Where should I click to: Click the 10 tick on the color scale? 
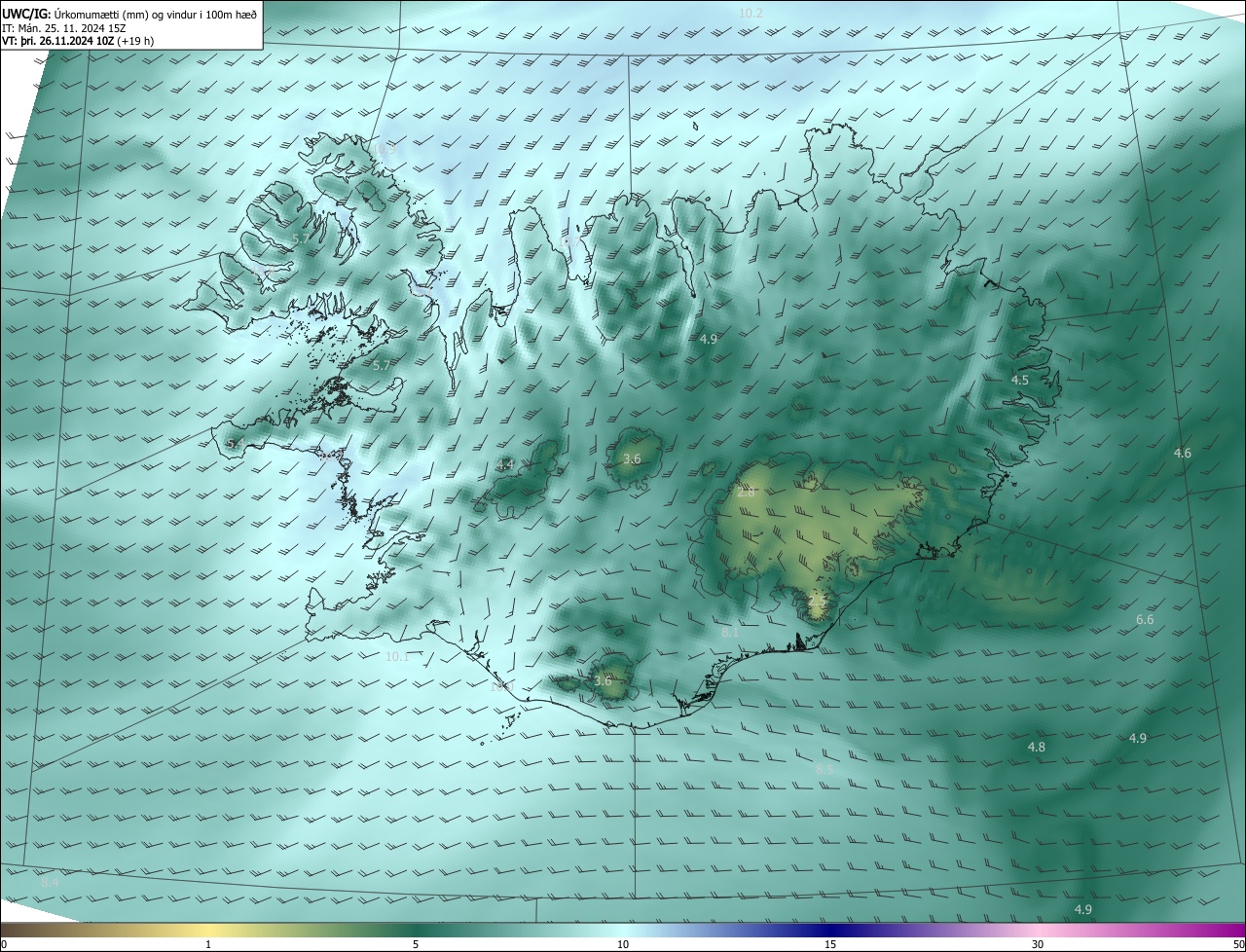pyautogui.click(x=623, y=944)
